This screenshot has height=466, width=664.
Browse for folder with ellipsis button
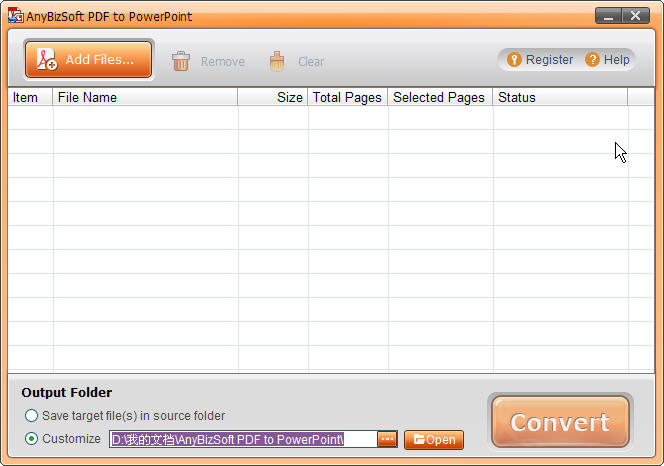(x=387, y=439)
